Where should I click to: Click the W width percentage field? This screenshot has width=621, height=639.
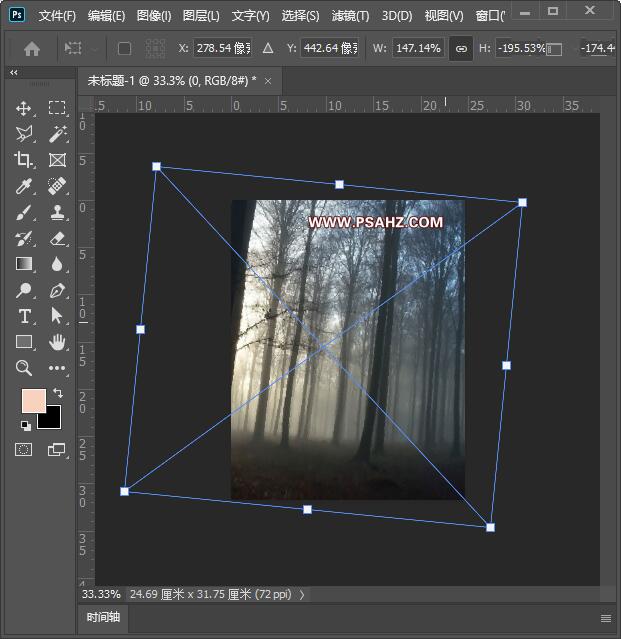(418, 48)
